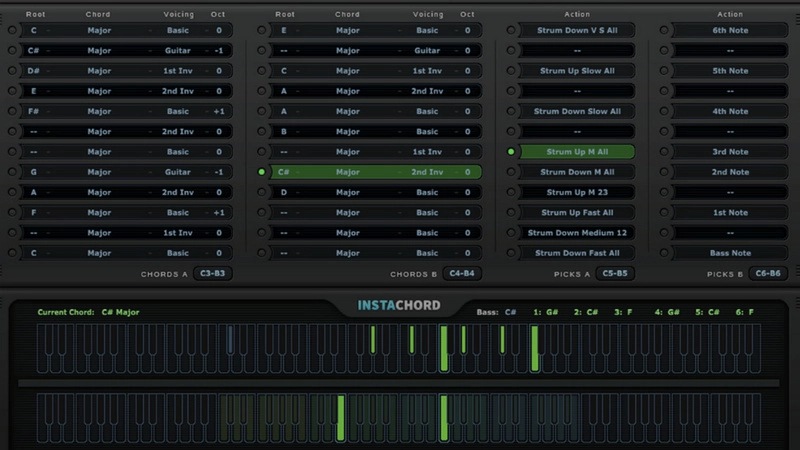Enable radio button next to Strum Down V S All
Screen dimensions: 800x450
click(511, 30)
